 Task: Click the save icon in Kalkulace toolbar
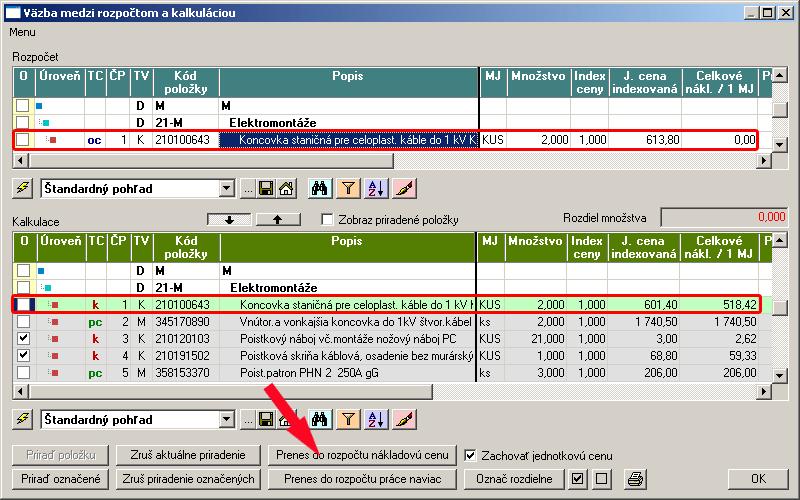(266, 420)
